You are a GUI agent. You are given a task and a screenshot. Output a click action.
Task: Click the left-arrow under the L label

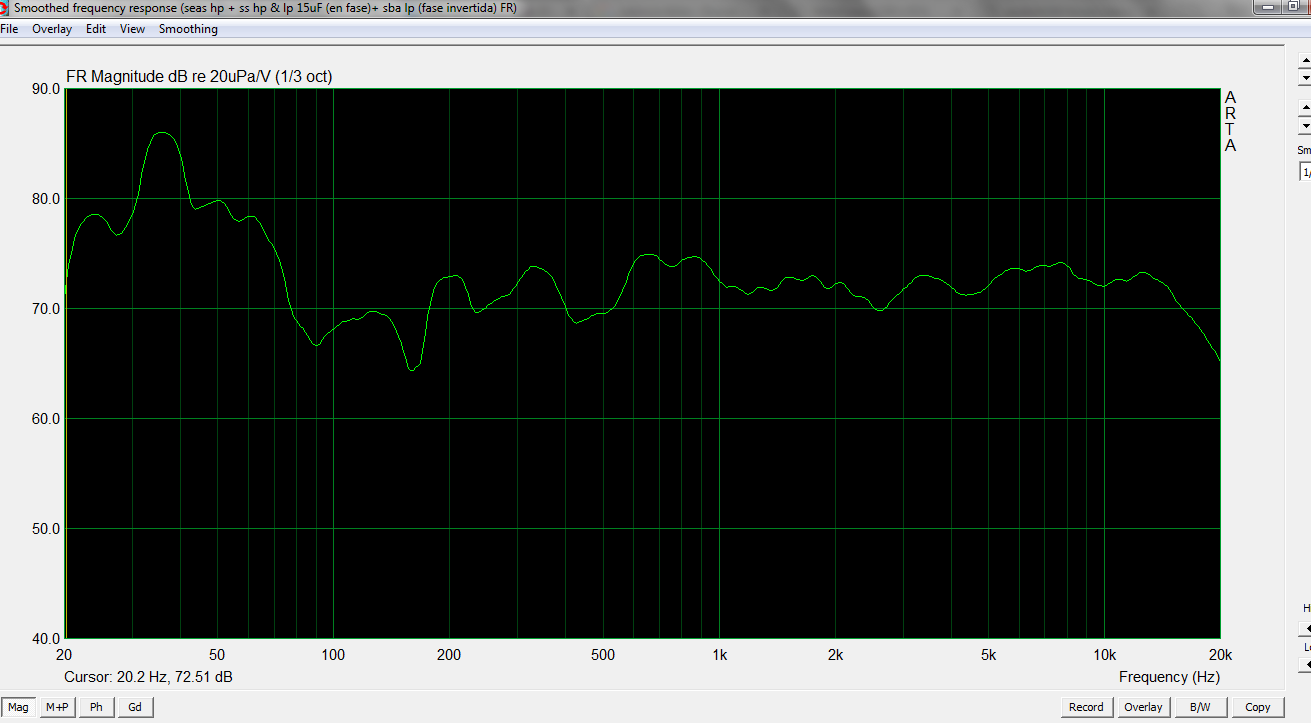[1304, 665]
